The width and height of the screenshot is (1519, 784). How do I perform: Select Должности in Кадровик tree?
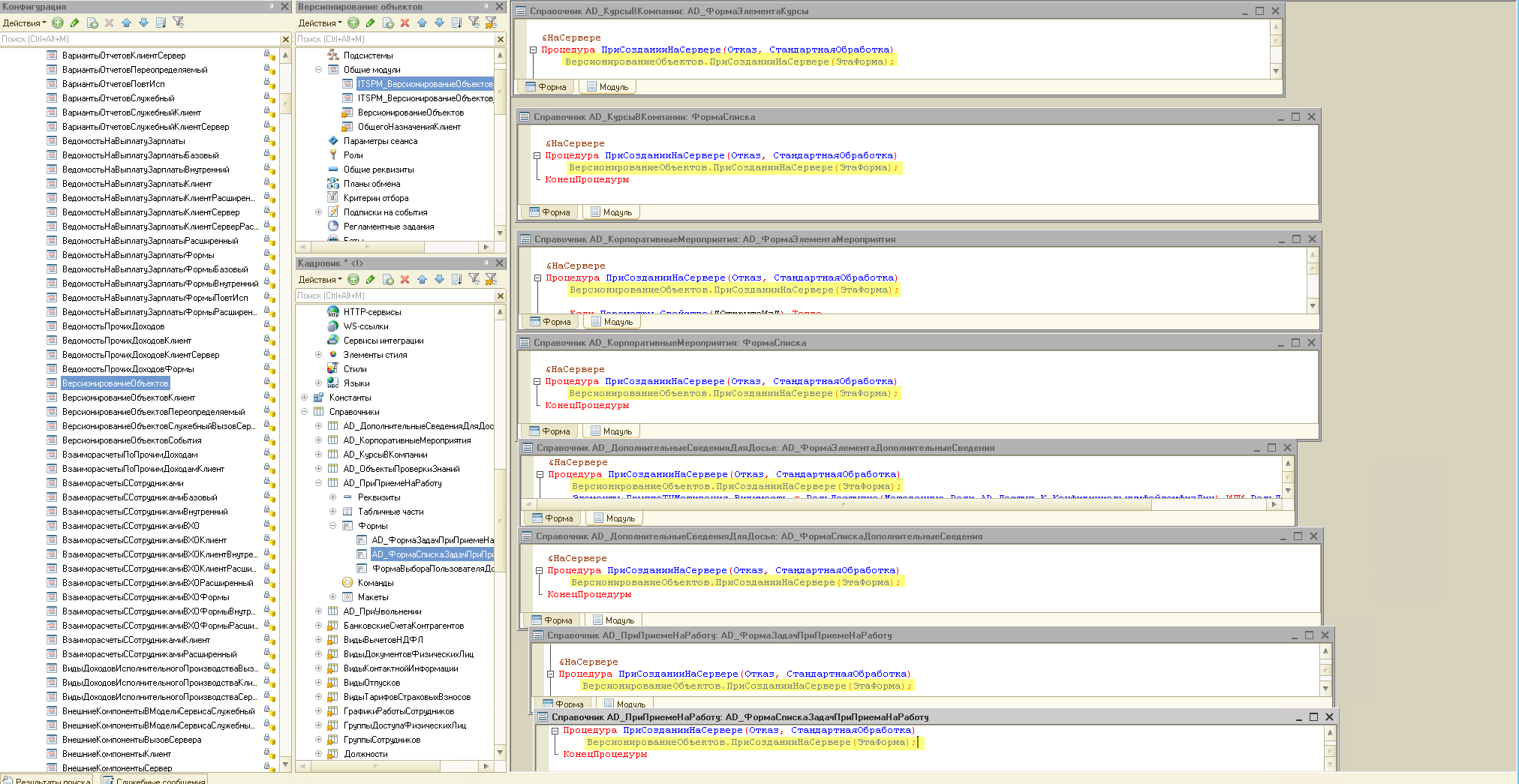365,754
